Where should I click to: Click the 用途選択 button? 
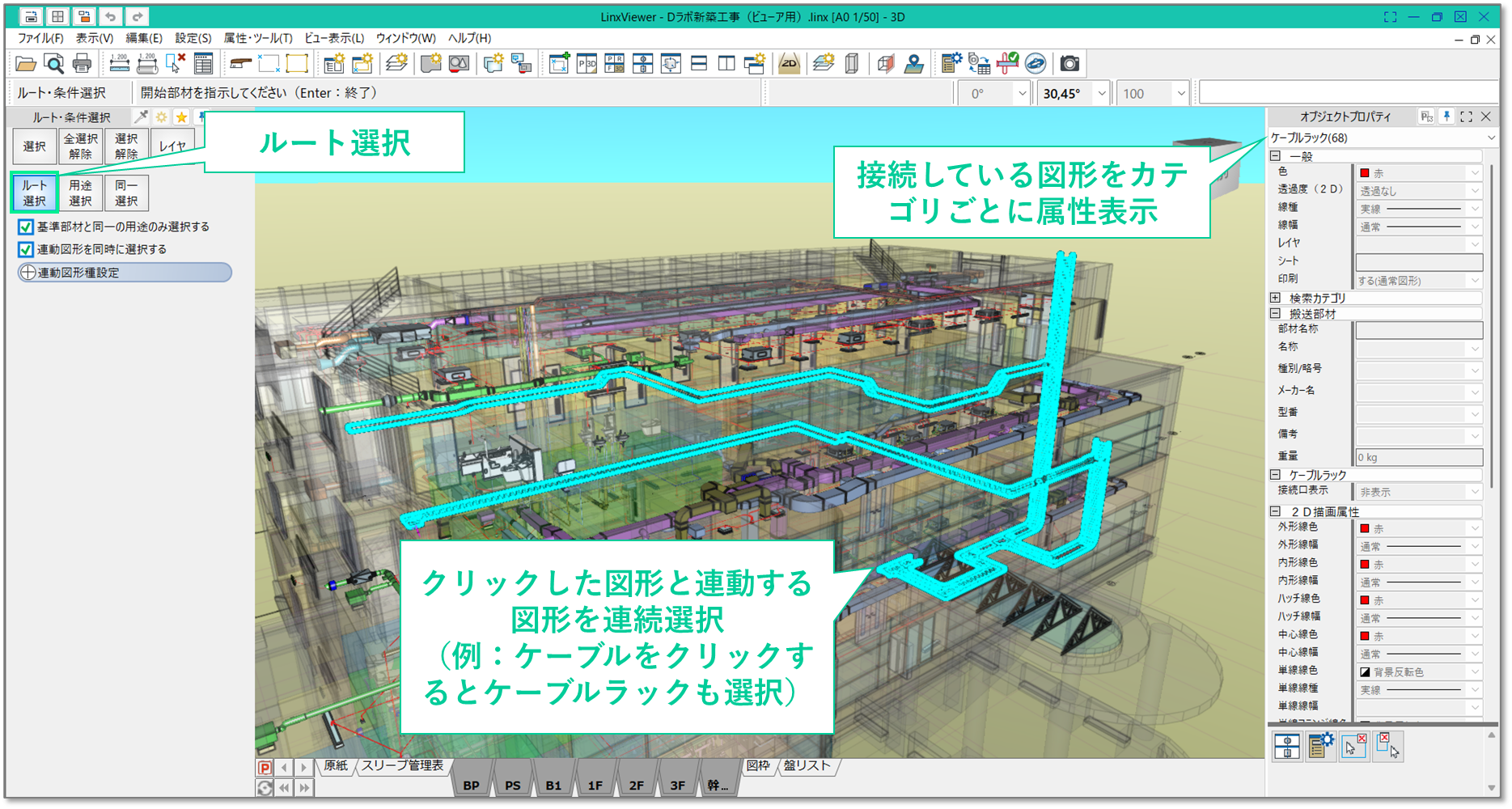click(x=80, y=193)
